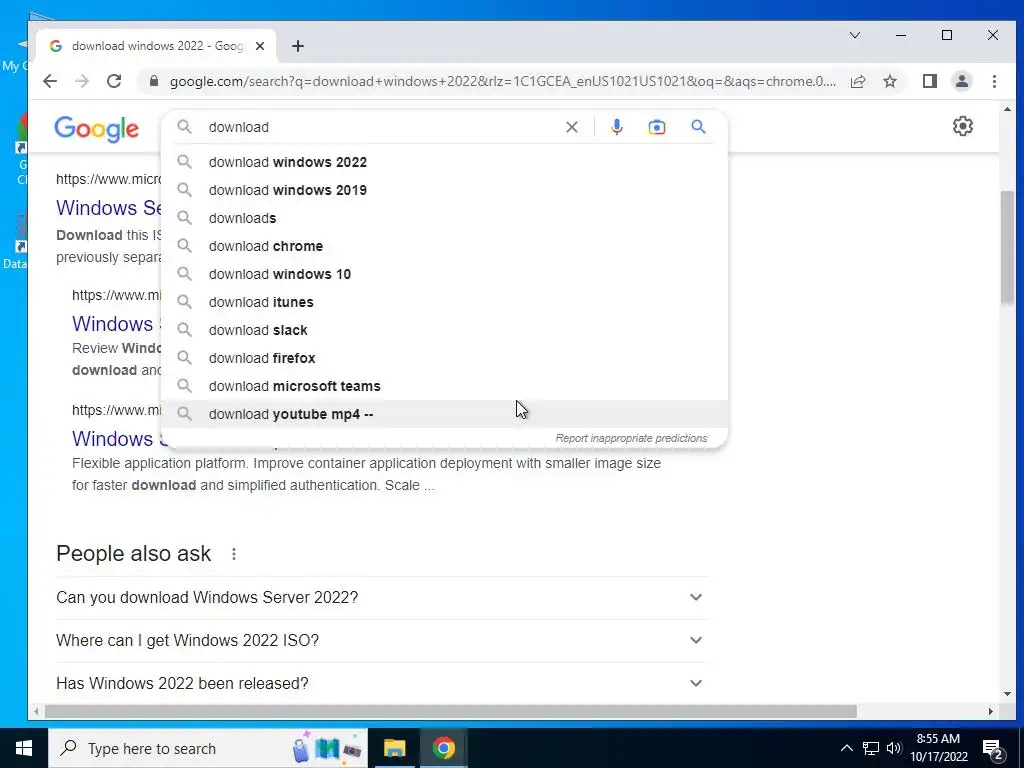Show hidden system tray icons

click(846, 748)
